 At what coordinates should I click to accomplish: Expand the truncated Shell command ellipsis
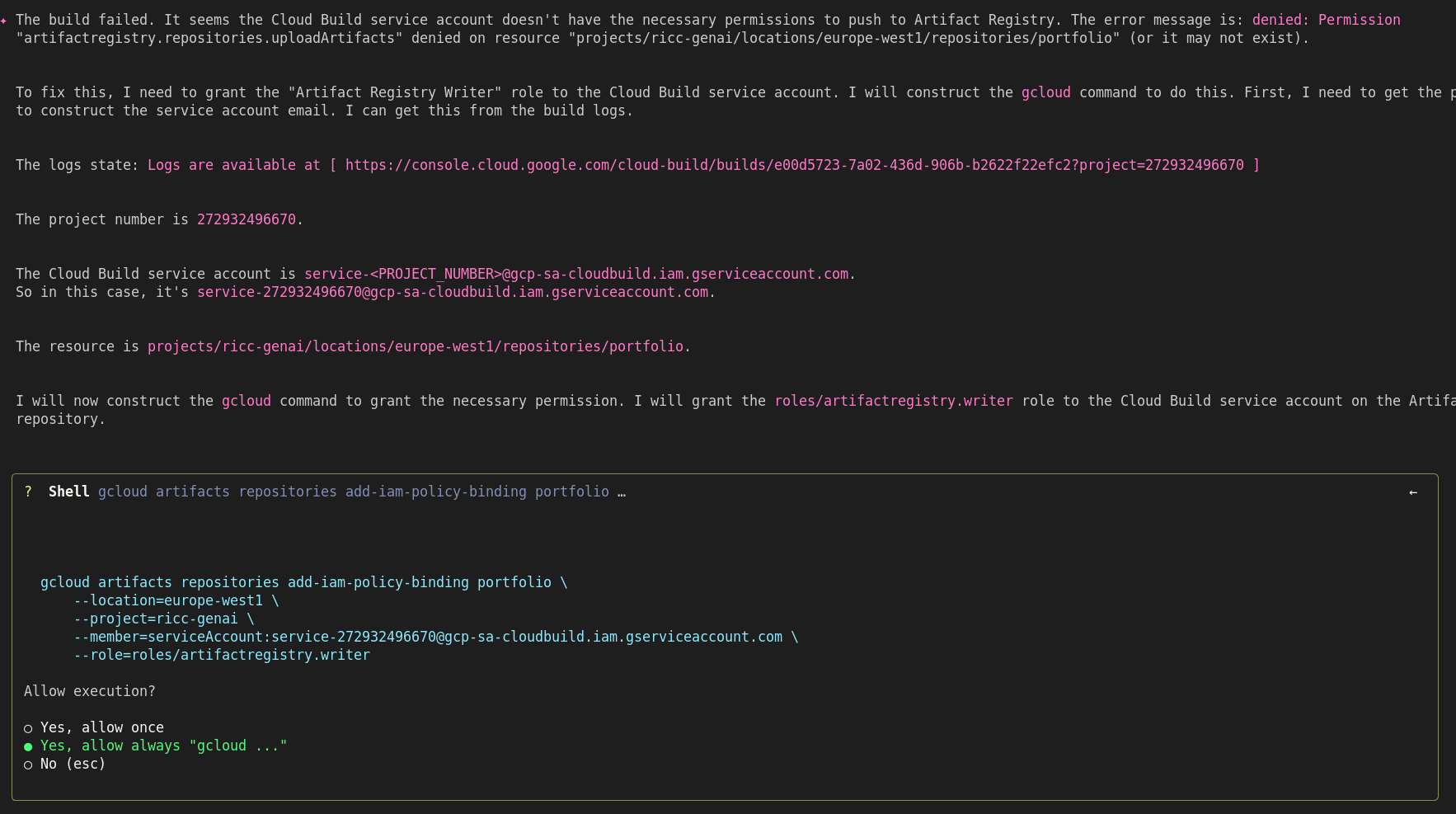coord(622,492)
